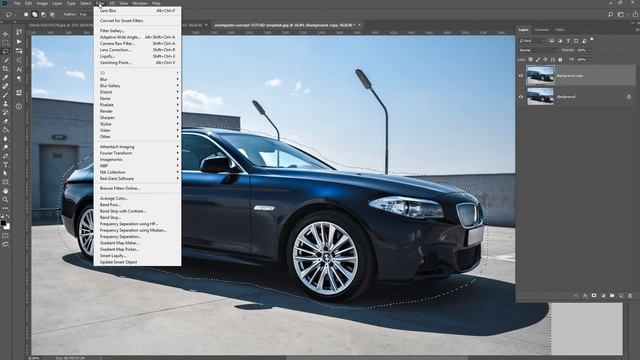Switch to the Channels tab

pyautogui.click(x=542, y=30)
